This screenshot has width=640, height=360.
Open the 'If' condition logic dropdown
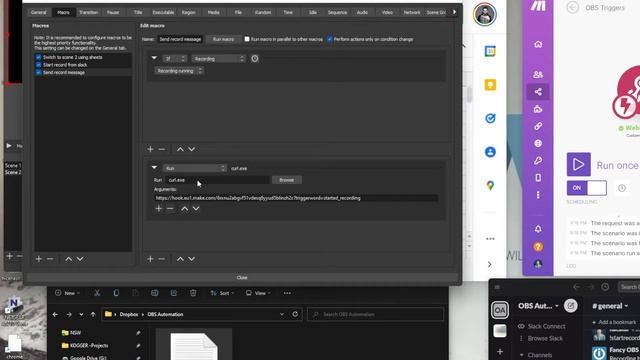point(175,59)
